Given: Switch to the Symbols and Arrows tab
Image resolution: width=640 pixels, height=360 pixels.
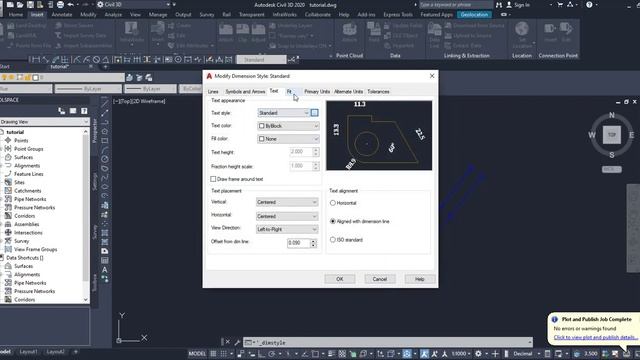Looking at the screenshot, I should [245, 91].
